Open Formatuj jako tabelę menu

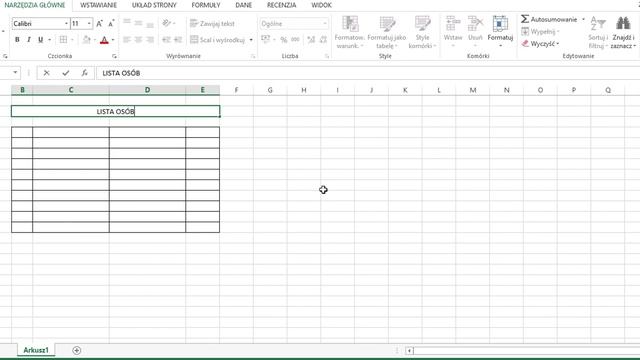click(387, 32)
